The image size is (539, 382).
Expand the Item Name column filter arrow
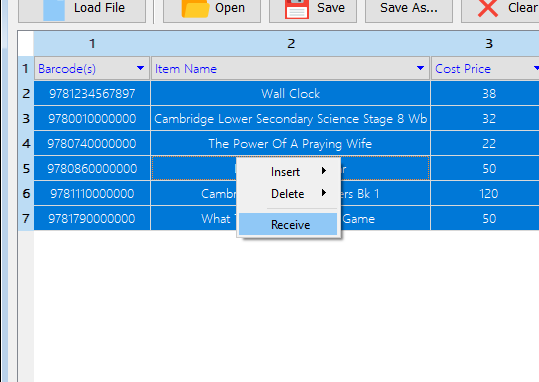[420, 68]
